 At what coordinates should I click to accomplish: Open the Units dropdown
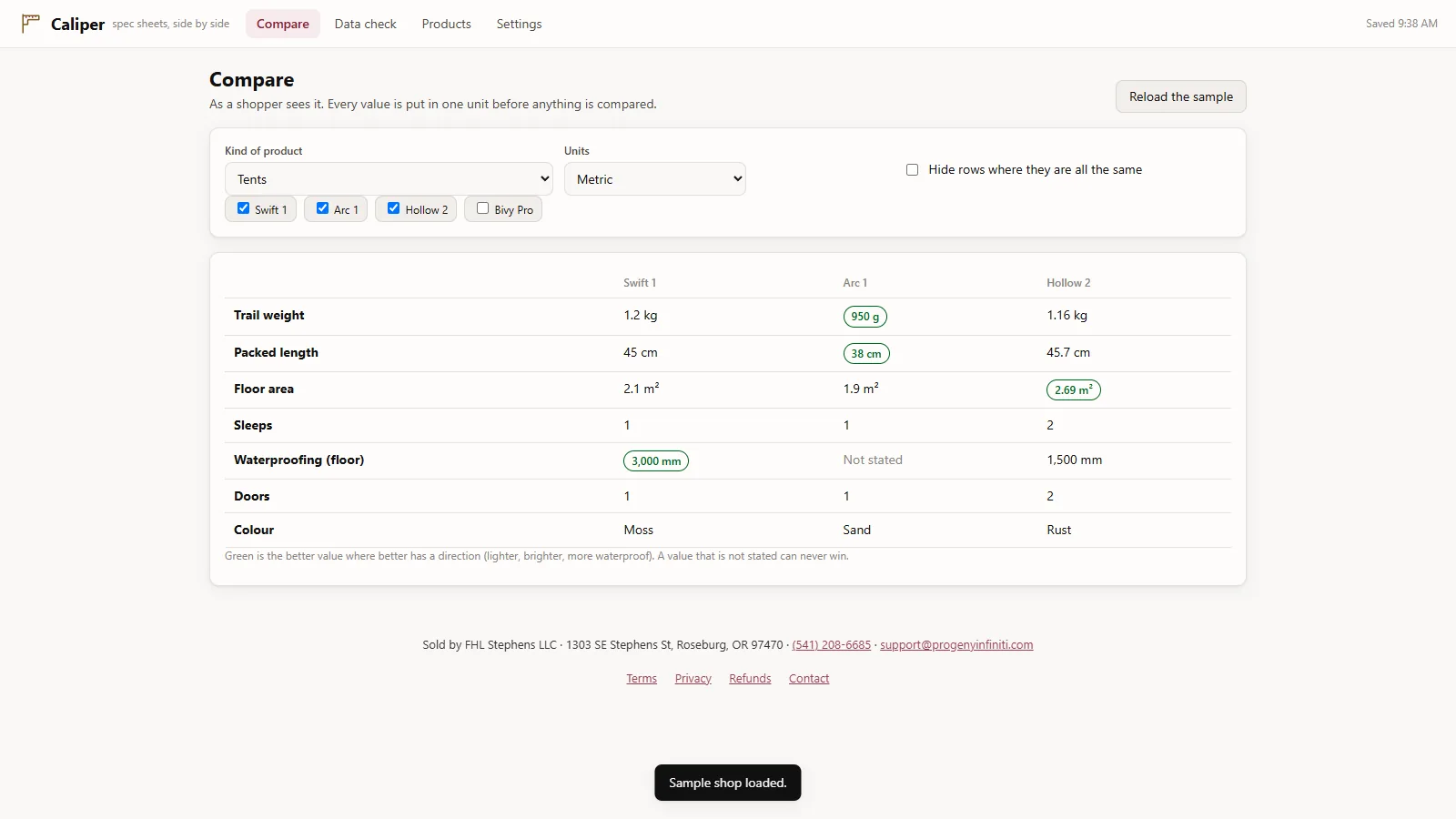[655, 178]
